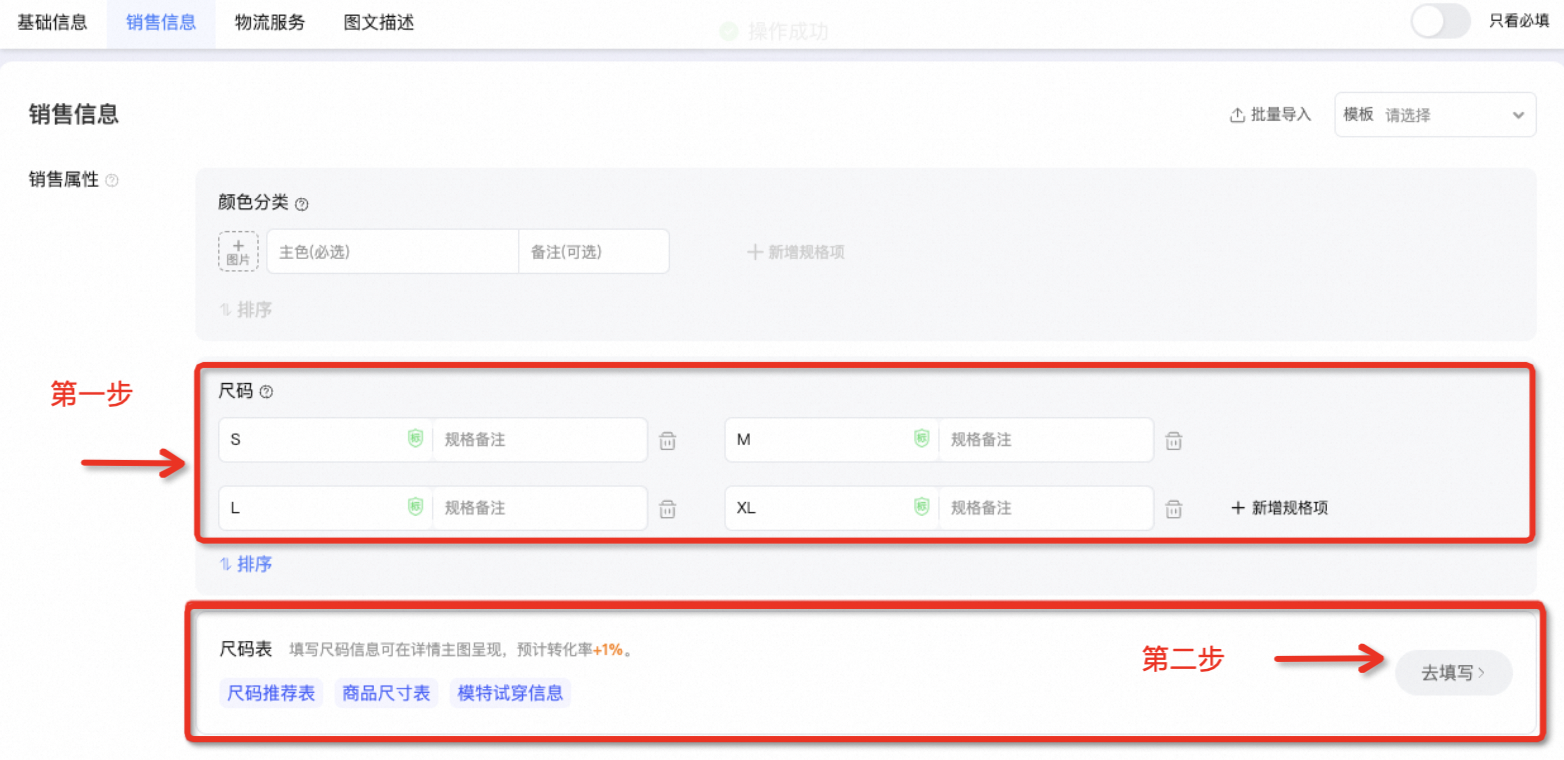Image resolution: width=1564 pixels, height=760 pixels.
Task: Open help icon next to 尺码
Action: 266,392
